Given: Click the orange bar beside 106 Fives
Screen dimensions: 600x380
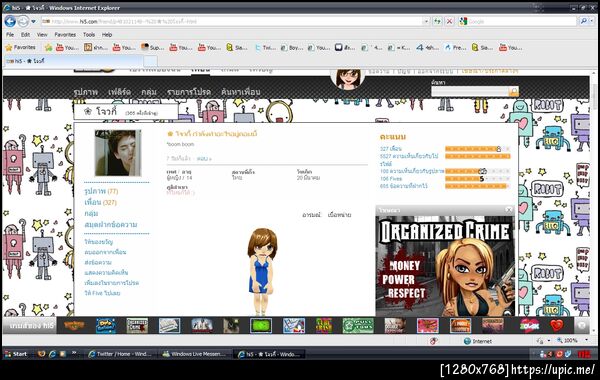Looking at the screenshot, I should [x=477, y=178].
